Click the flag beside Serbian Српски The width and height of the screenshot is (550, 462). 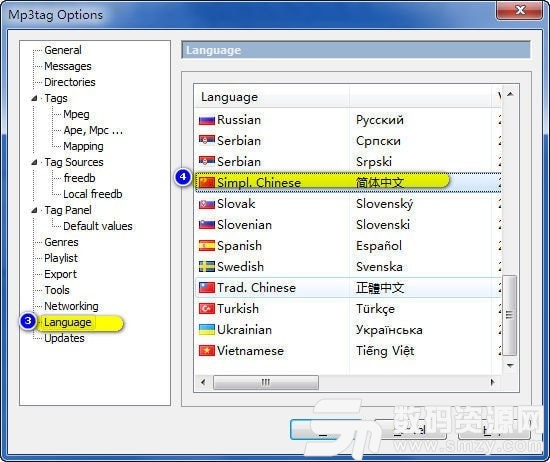pos(207,141)
